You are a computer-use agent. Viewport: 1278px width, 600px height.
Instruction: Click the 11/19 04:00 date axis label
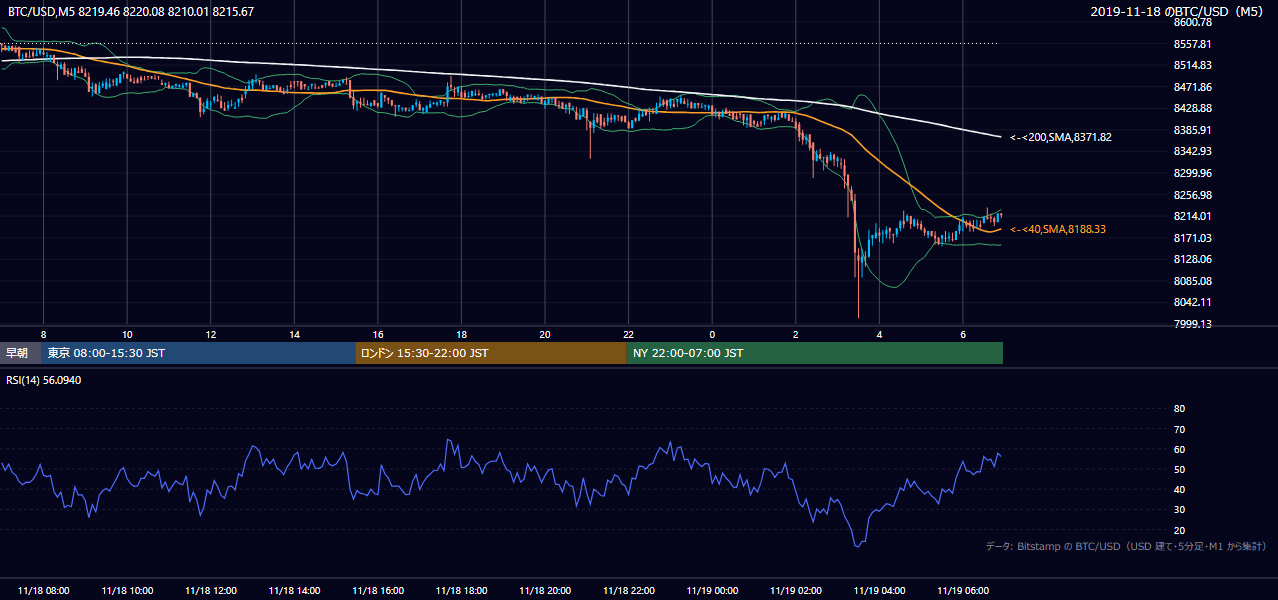point(879,590)
